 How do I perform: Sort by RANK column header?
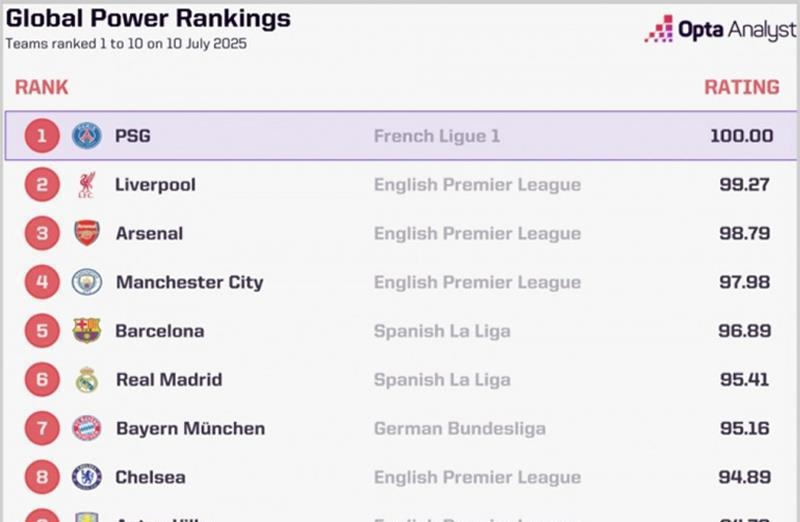[41, 87]
